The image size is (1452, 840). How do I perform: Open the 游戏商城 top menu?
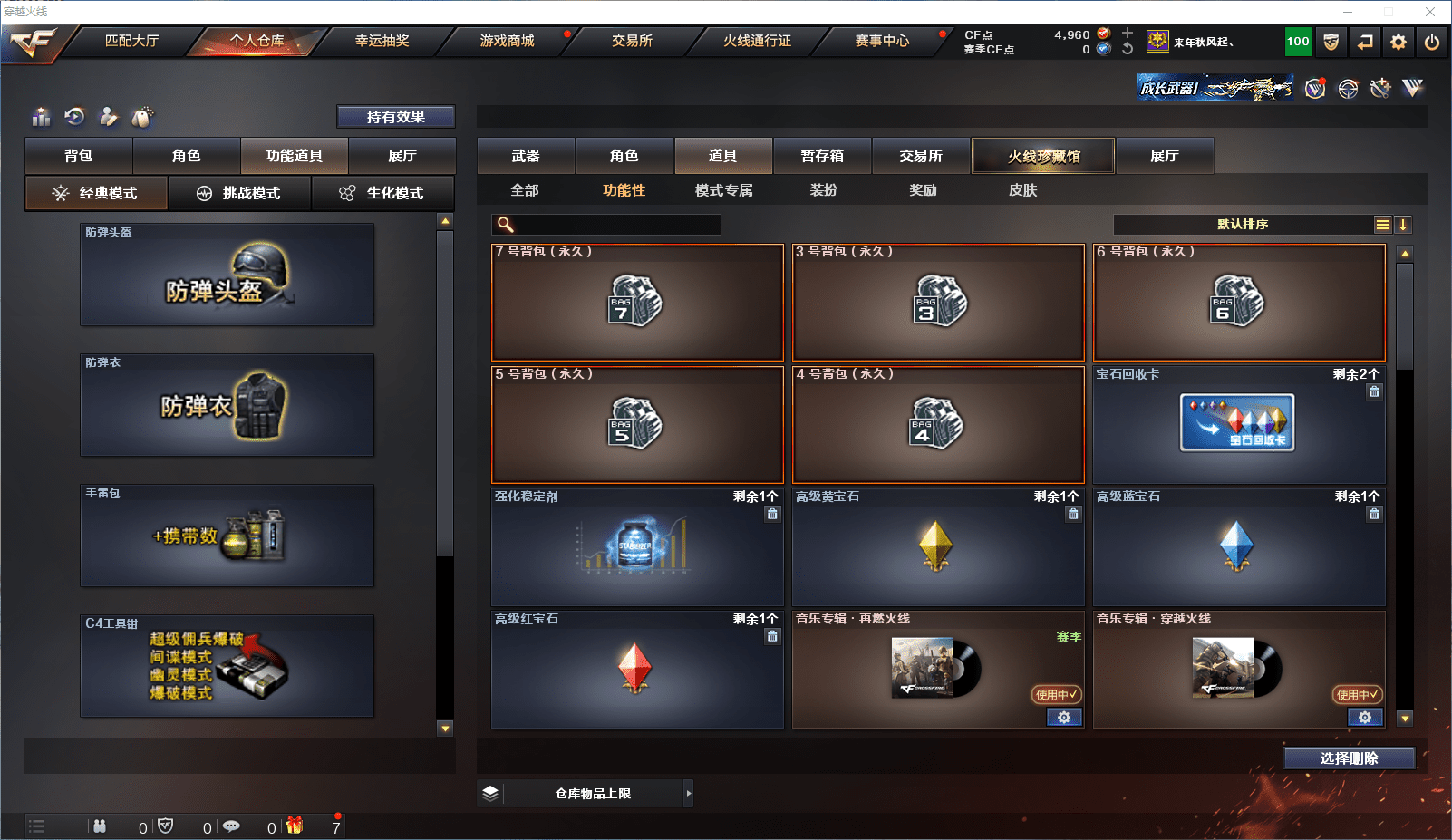coord(508,41)
